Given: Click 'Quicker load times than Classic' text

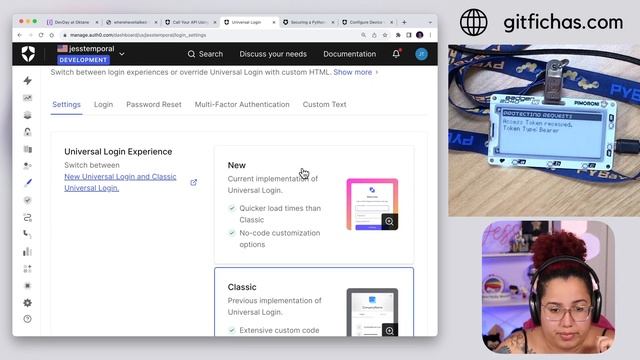Looking at the screenshot, I should click(280, 214).
